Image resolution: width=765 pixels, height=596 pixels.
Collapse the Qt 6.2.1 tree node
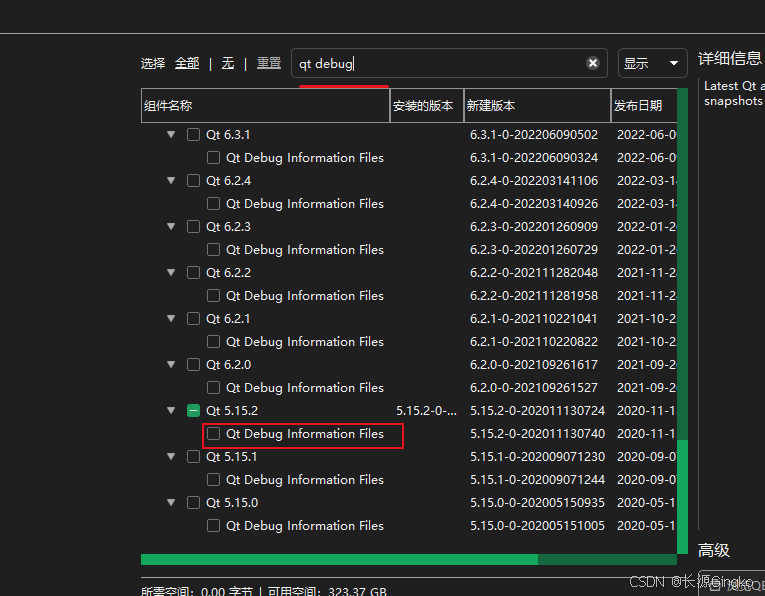[x=171, y=318]
